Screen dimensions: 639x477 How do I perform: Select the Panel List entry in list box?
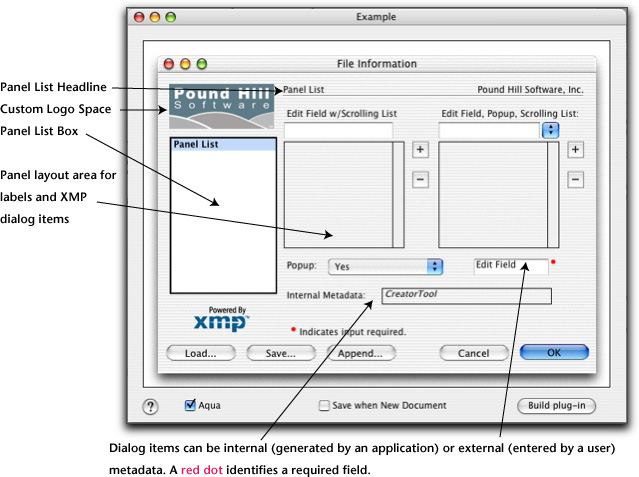(220, 145)
